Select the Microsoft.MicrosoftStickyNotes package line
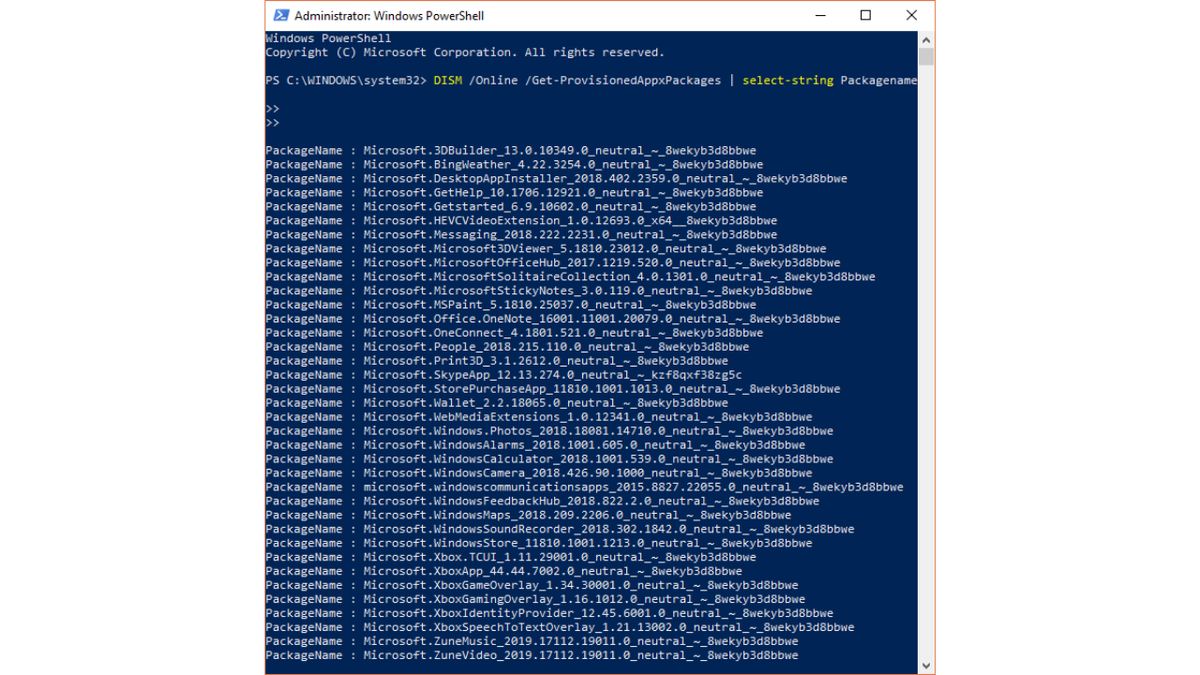Image resolution: width=1200 pixels, height=675 pixels. pyautogui.click(x=539, y=290)
